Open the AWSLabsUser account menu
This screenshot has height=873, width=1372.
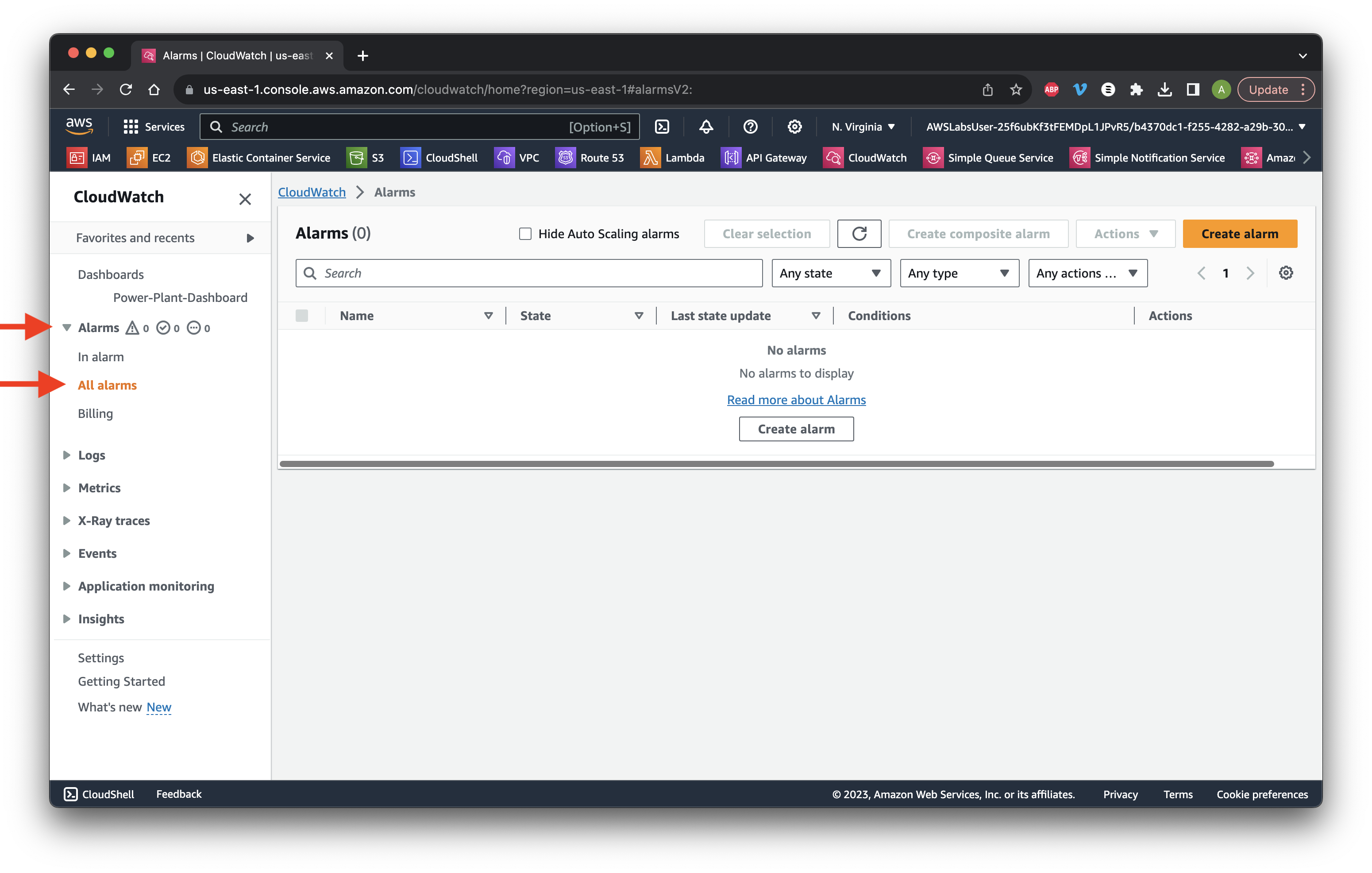pyautogui.click(x=1116, y=127)
